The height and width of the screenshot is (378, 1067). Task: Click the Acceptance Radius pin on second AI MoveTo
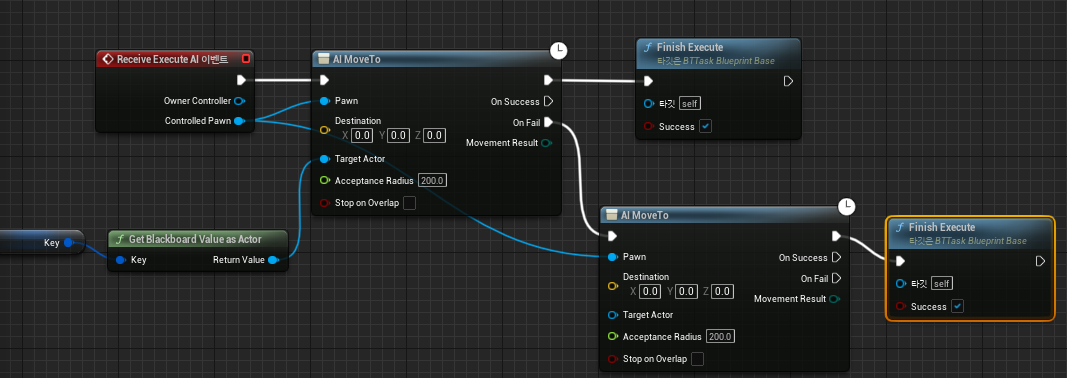[x=612, y=336]
